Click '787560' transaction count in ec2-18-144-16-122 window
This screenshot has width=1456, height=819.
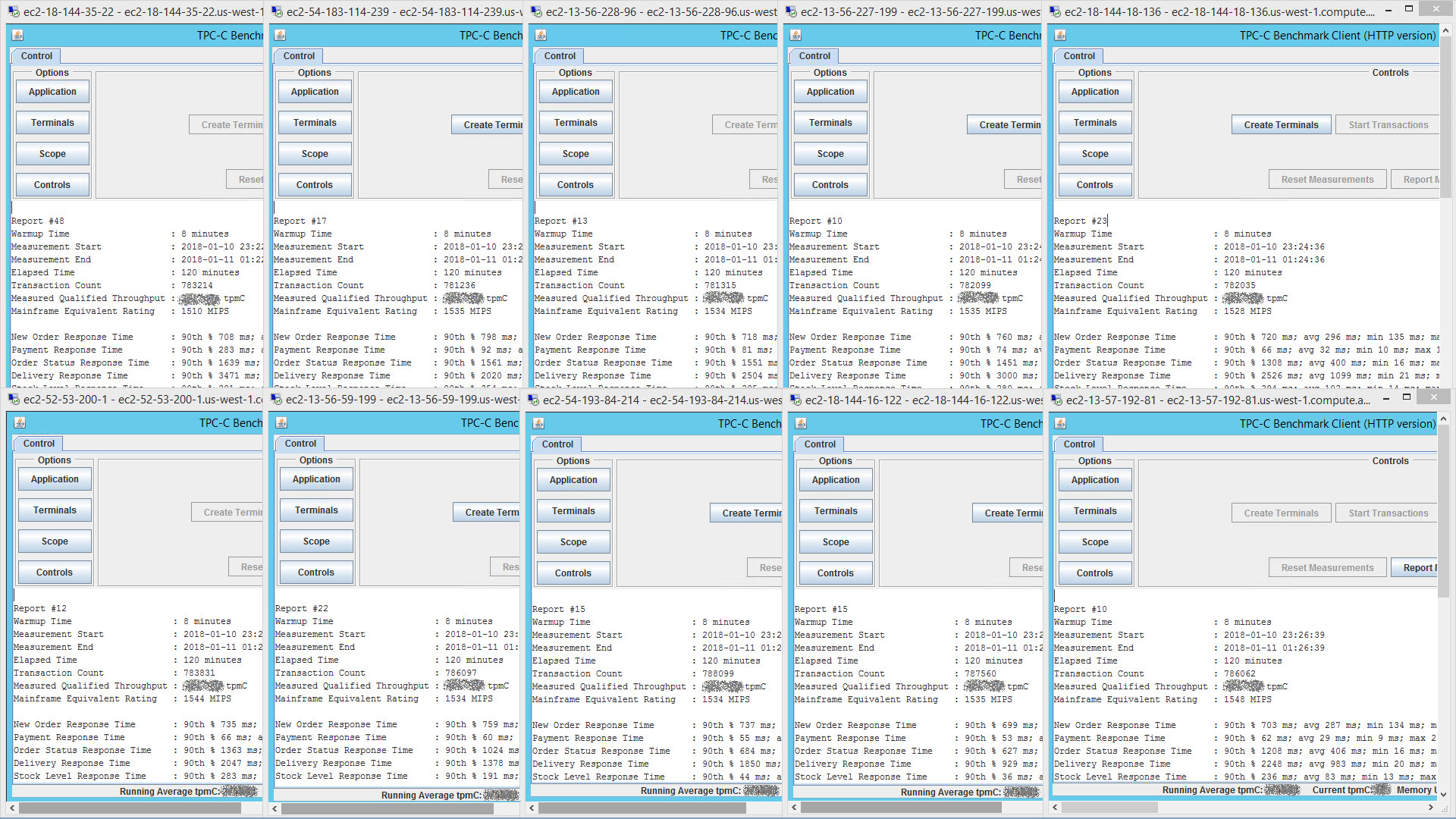[981, 674]
